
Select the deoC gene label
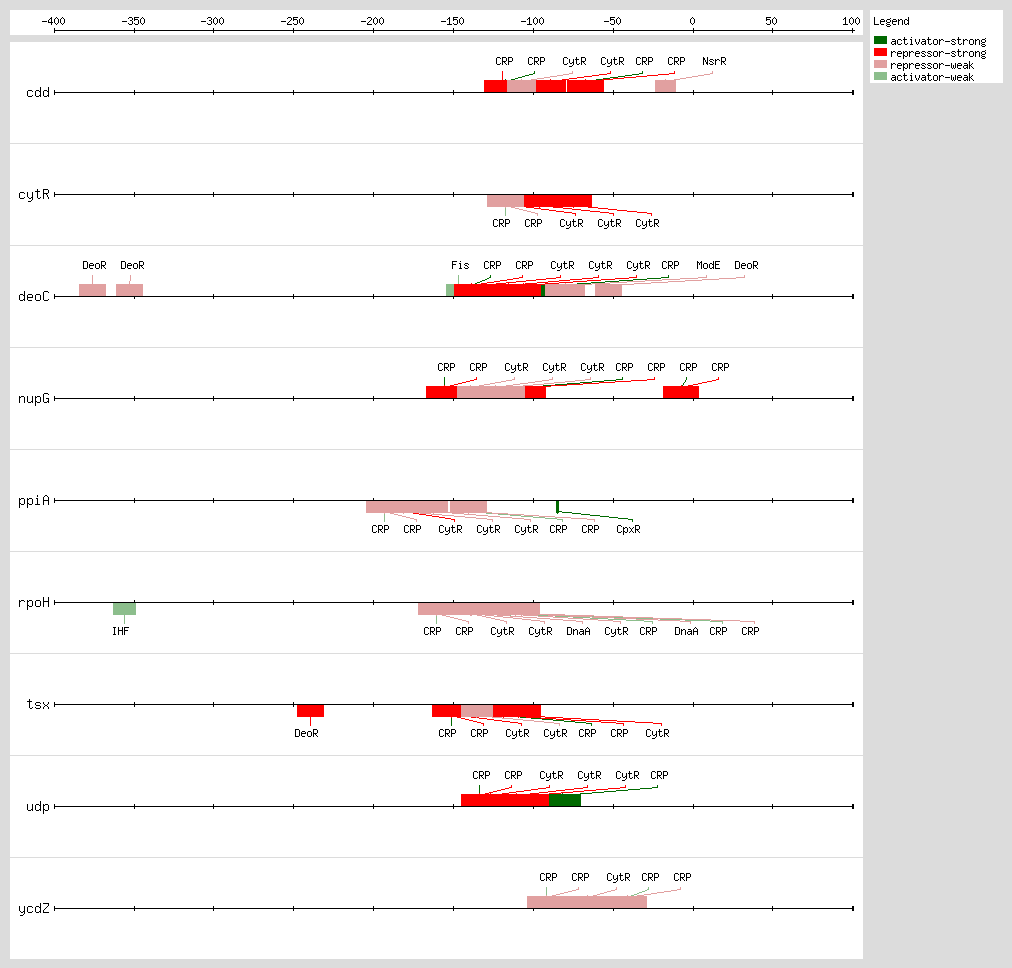tap(34, 297)
